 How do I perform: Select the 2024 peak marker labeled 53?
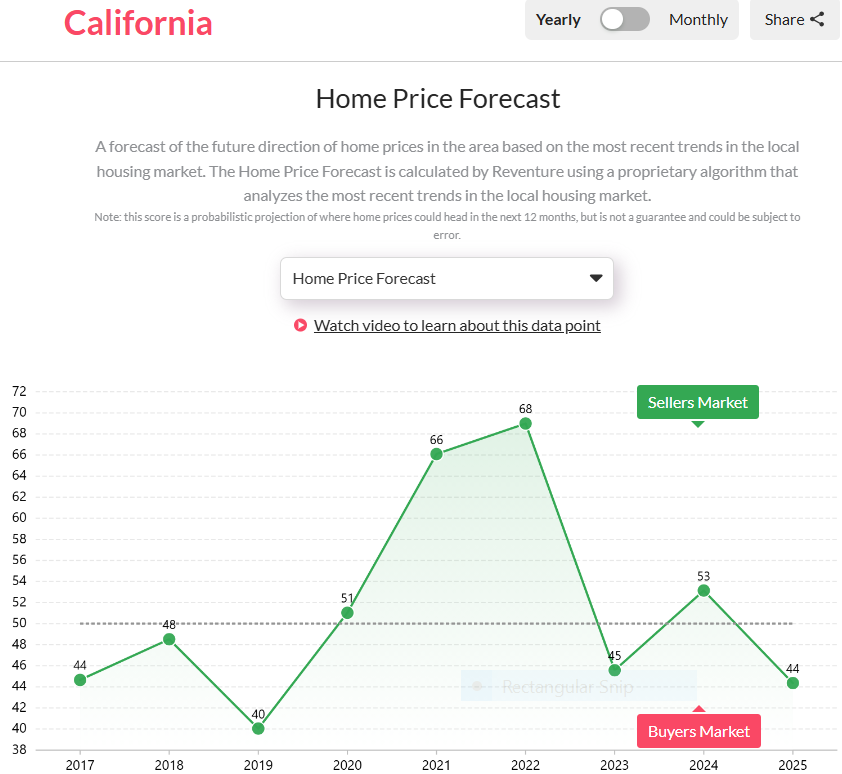[703, 591]
